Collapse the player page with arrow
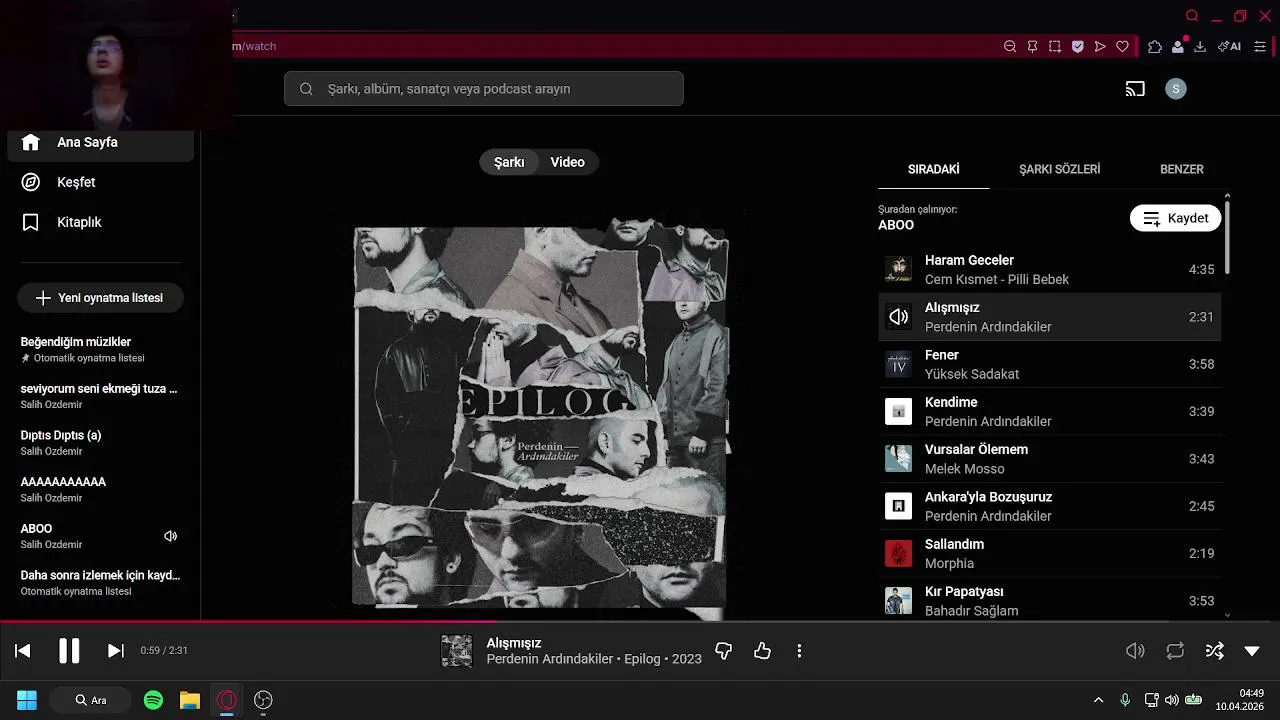1280x720 pixels. 1252,651
